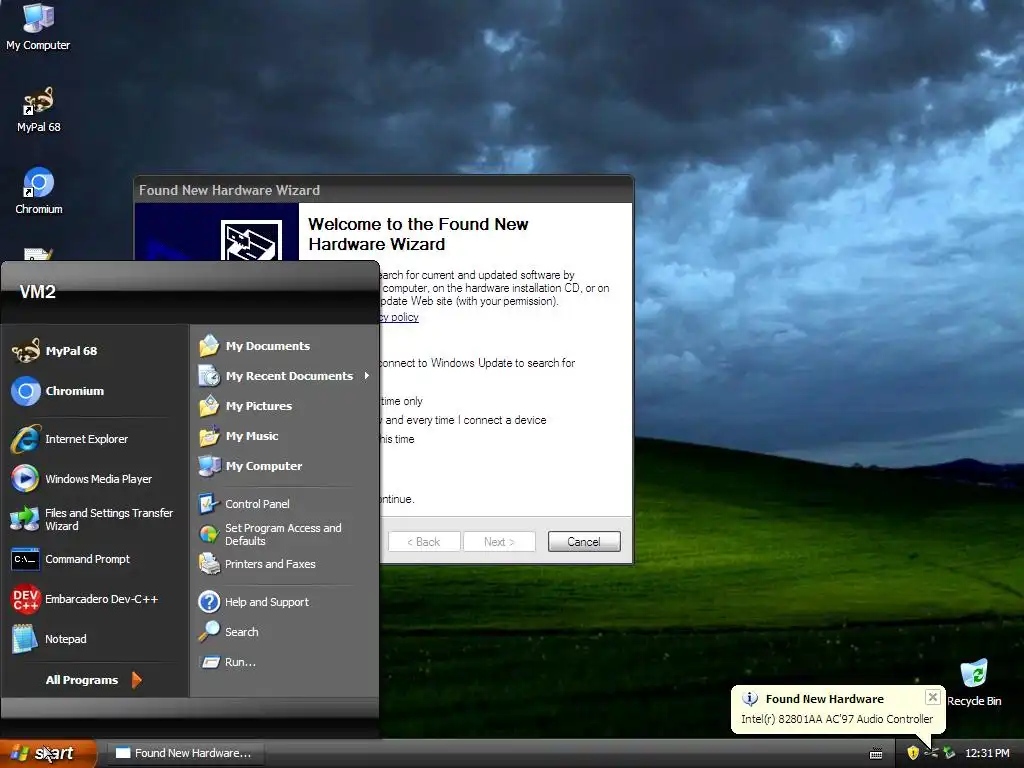Click info icon in Found New Hardware balloon
The image size is (1024, 768).
750,699
